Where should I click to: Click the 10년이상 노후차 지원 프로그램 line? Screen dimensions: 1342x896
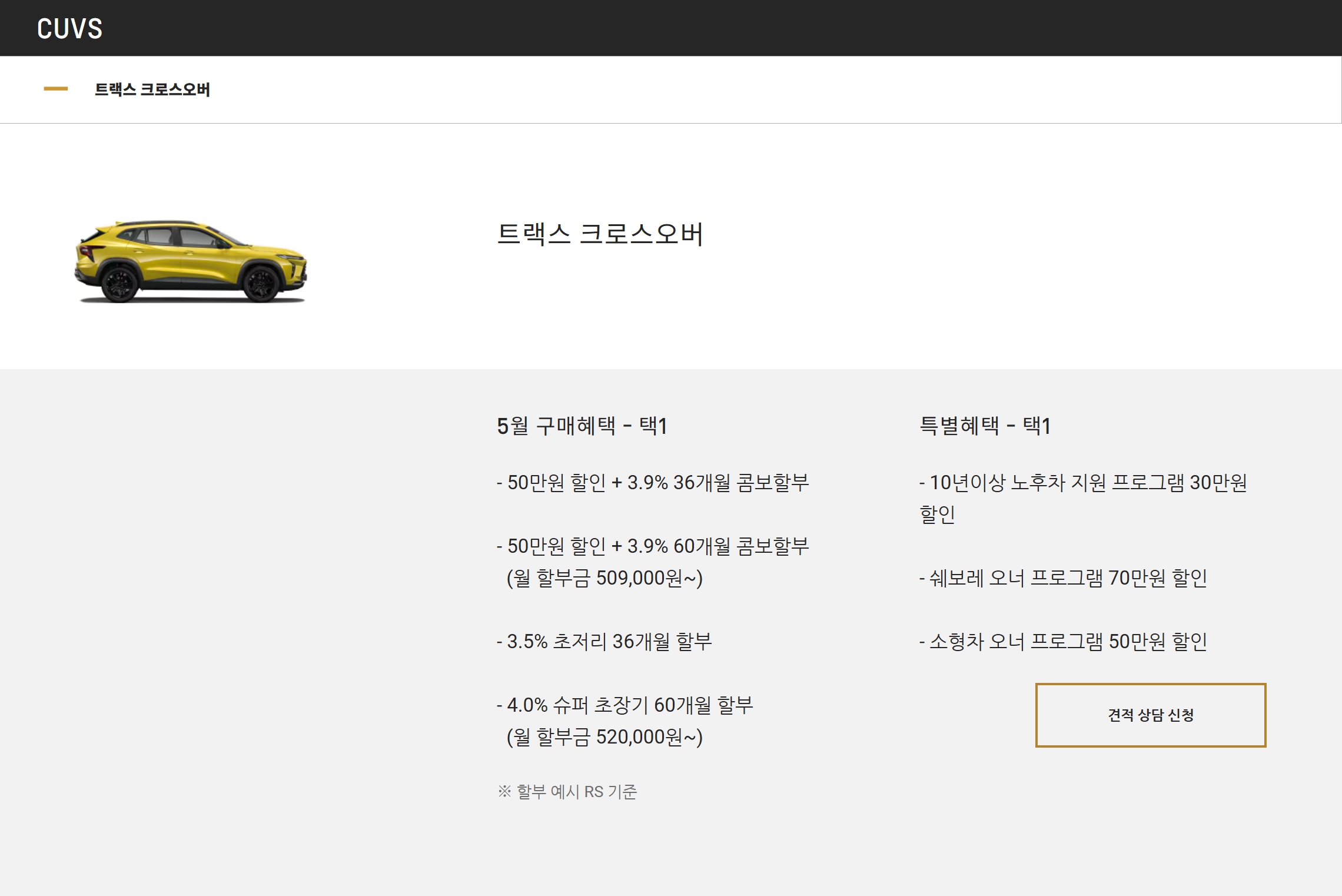point(1083,483)
